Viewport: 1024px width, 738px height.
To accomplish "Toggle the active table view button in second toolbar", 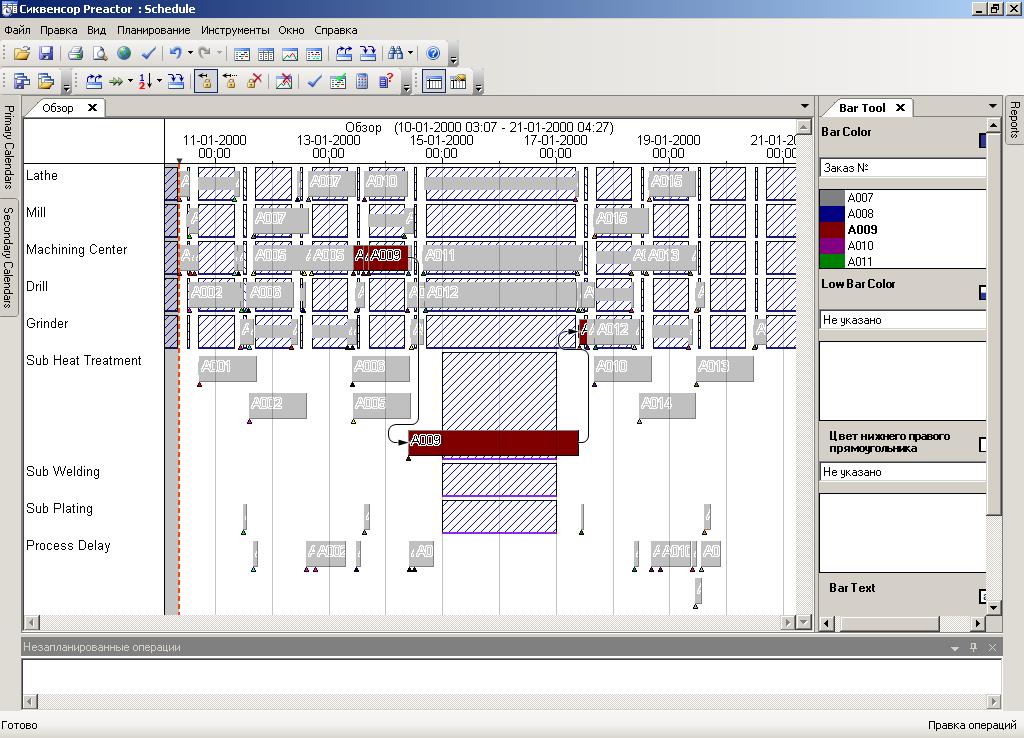I will [x=434, y=82].
